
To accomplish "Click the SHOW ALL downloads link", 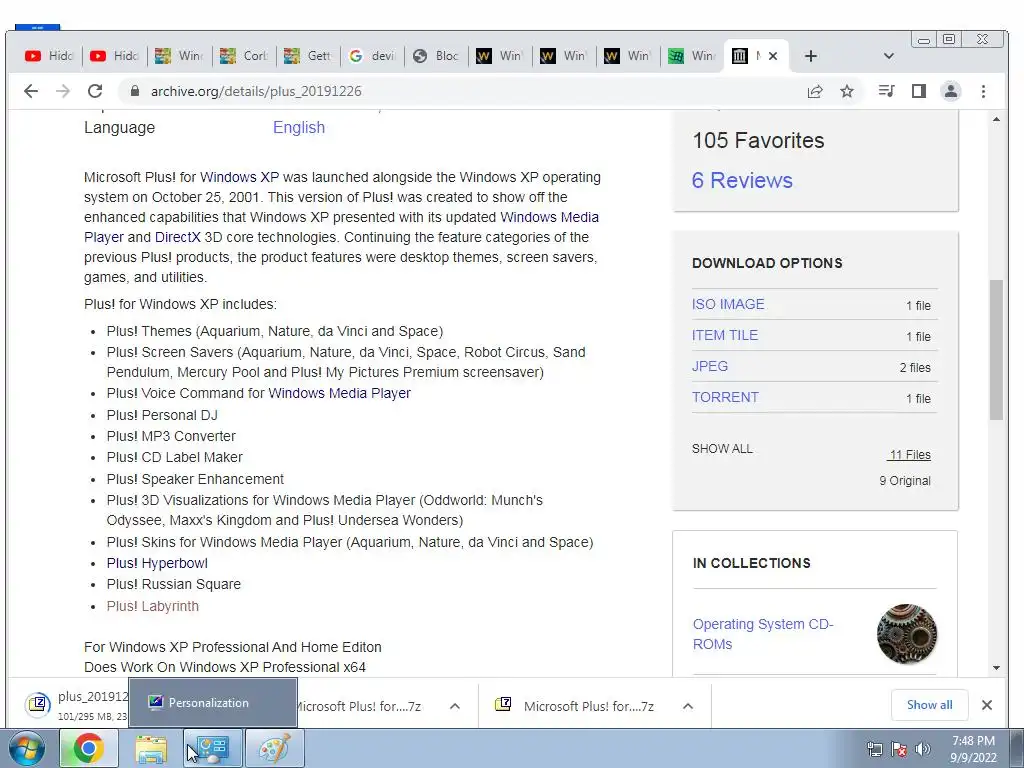I will click(722, 449).
